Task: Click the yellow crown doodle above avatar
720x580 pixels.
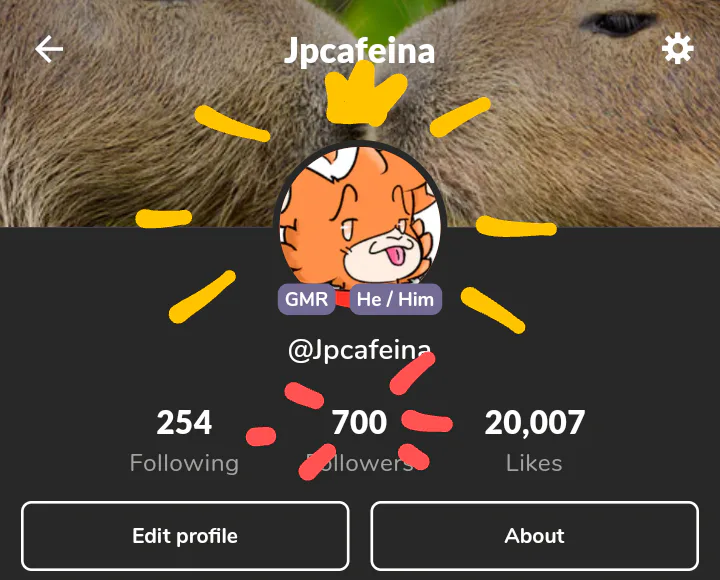Action: pos(365,94)
